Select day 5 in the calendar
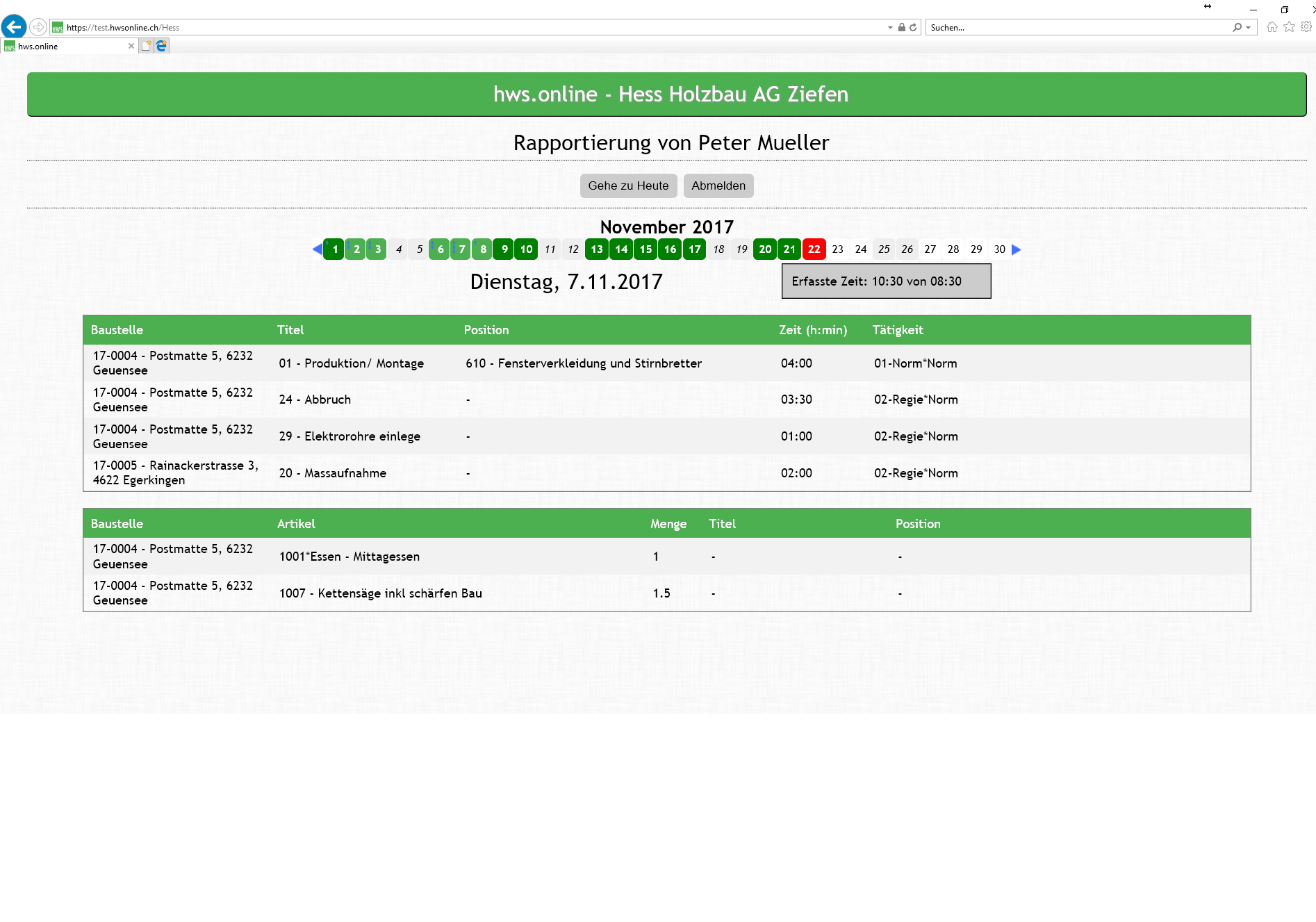1316x922 pixels. [420, 249]
